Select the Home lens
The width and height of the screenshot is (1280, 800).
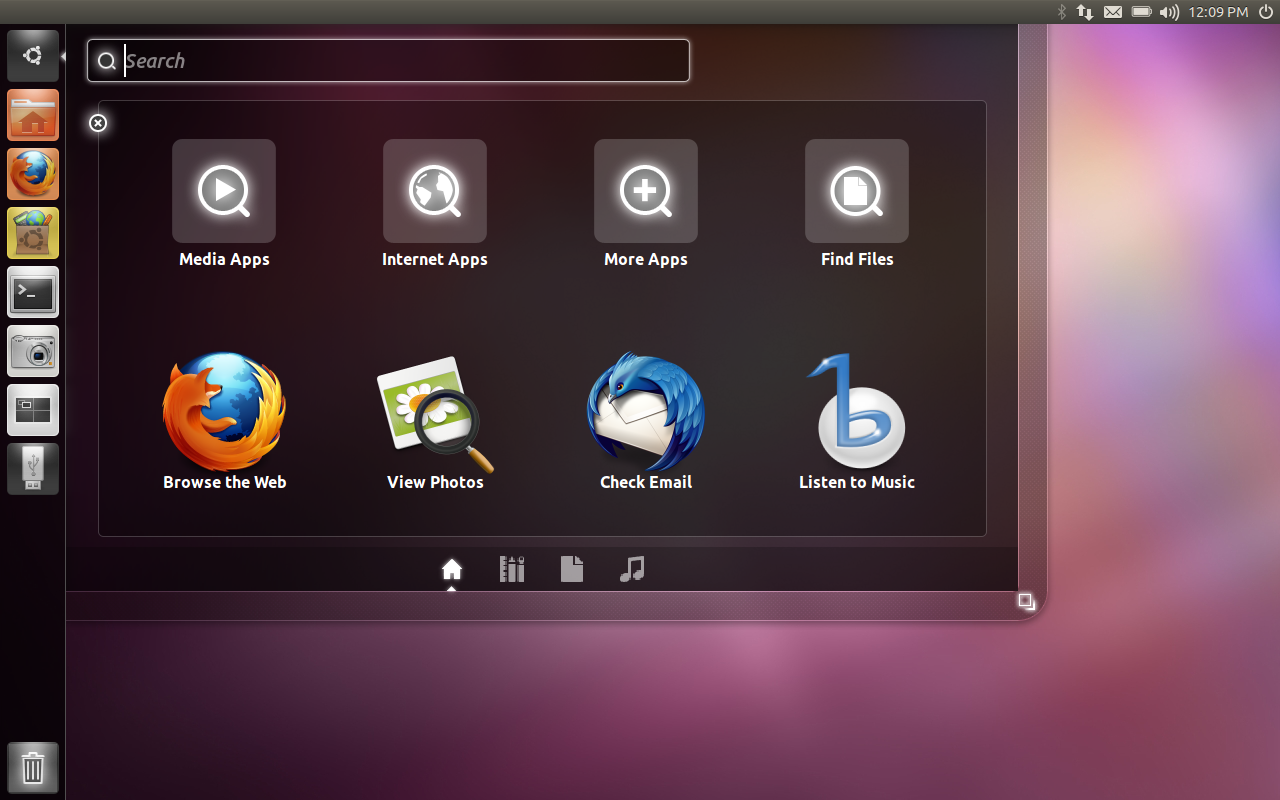pyautogui.click(x=451, y=568)
